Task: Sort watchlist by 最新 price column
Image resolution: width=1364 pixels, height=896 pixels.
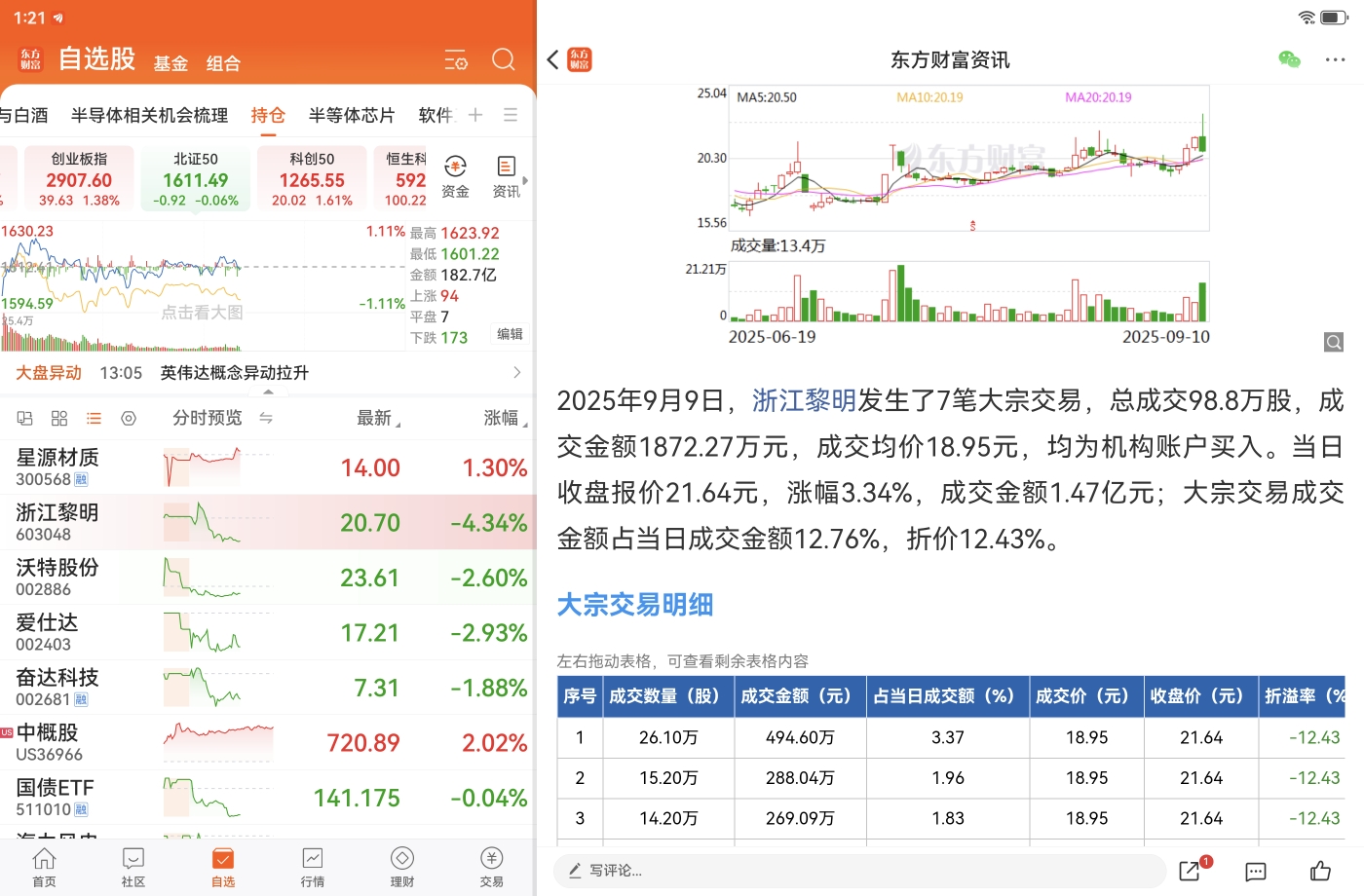Action: pyautogui.click(x=378, y=418)
